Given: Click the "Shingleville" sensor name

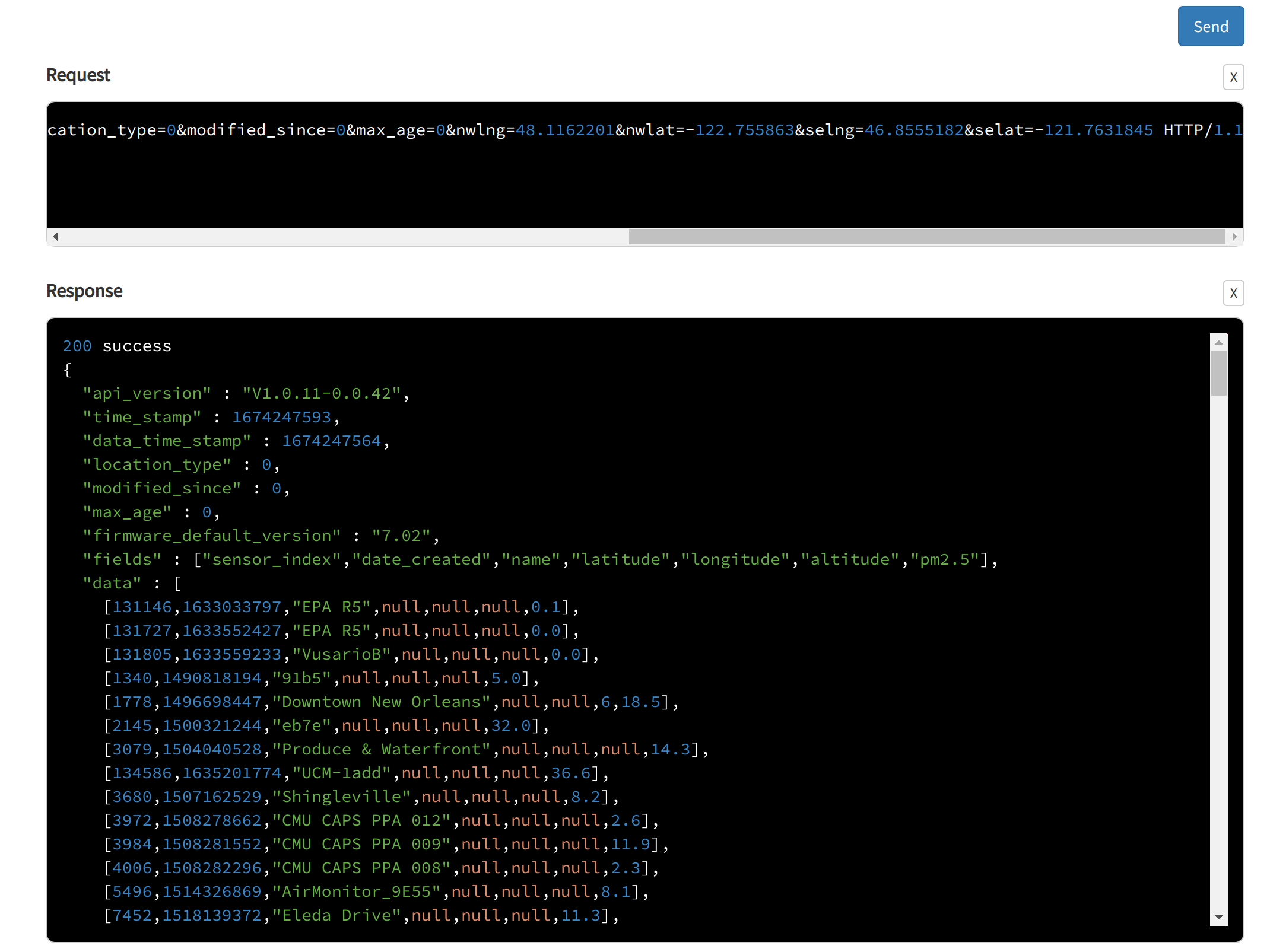Looking at the screenshot, I should tap(341, 797).
